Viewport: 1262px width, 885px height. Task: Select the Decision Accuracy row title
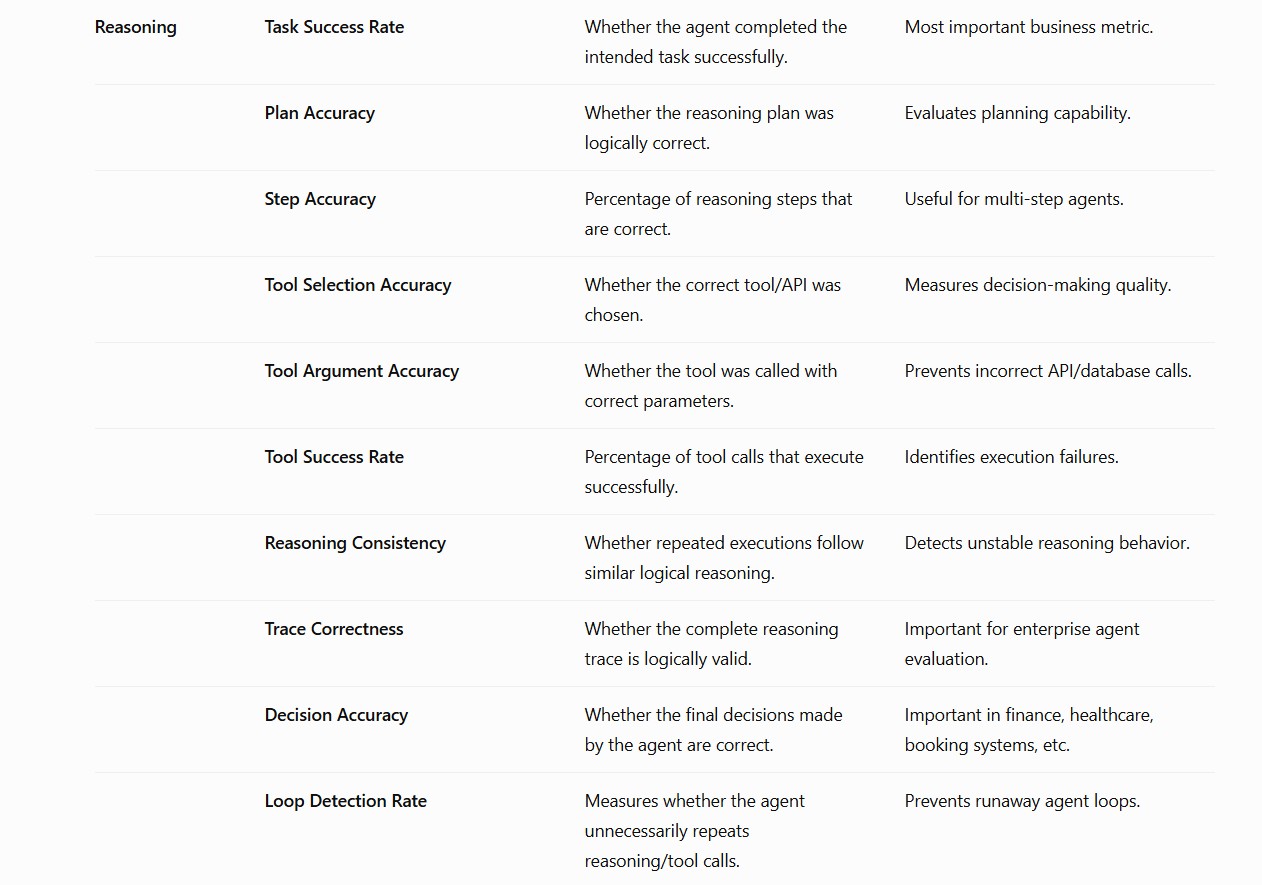pyautogui.click(x=336, y=716)
